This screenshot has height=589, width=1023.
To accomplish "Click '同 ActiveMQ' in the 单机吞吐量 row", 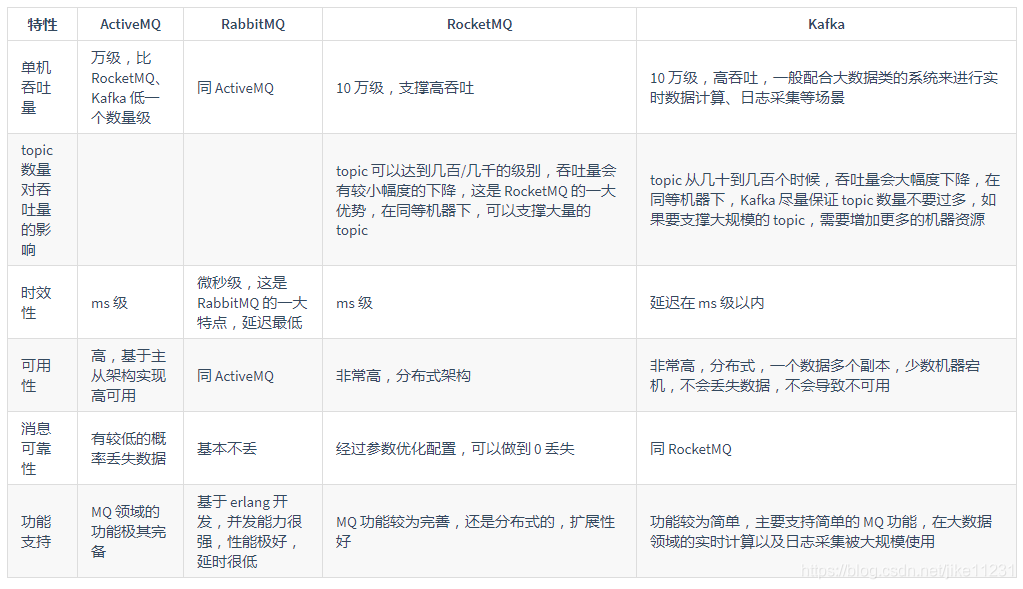I will [253, 87].
